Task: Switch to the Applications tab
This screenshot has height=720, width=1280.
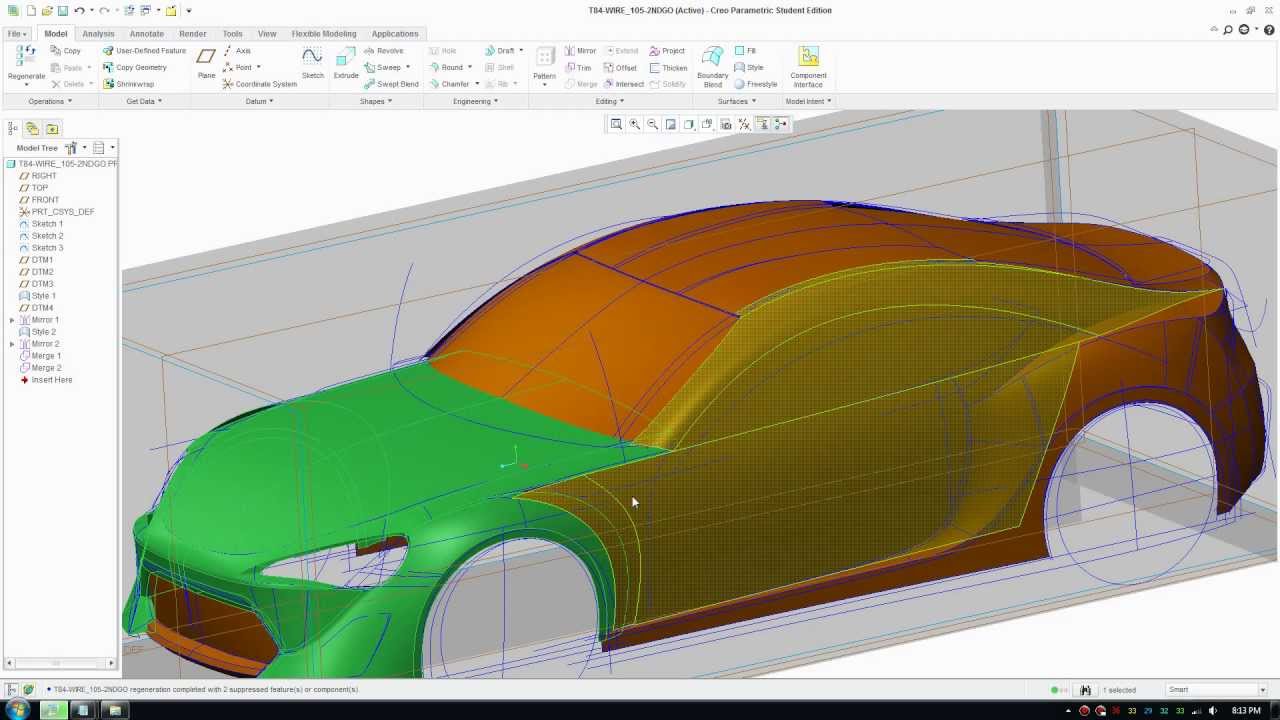Action: pos(395,34)
